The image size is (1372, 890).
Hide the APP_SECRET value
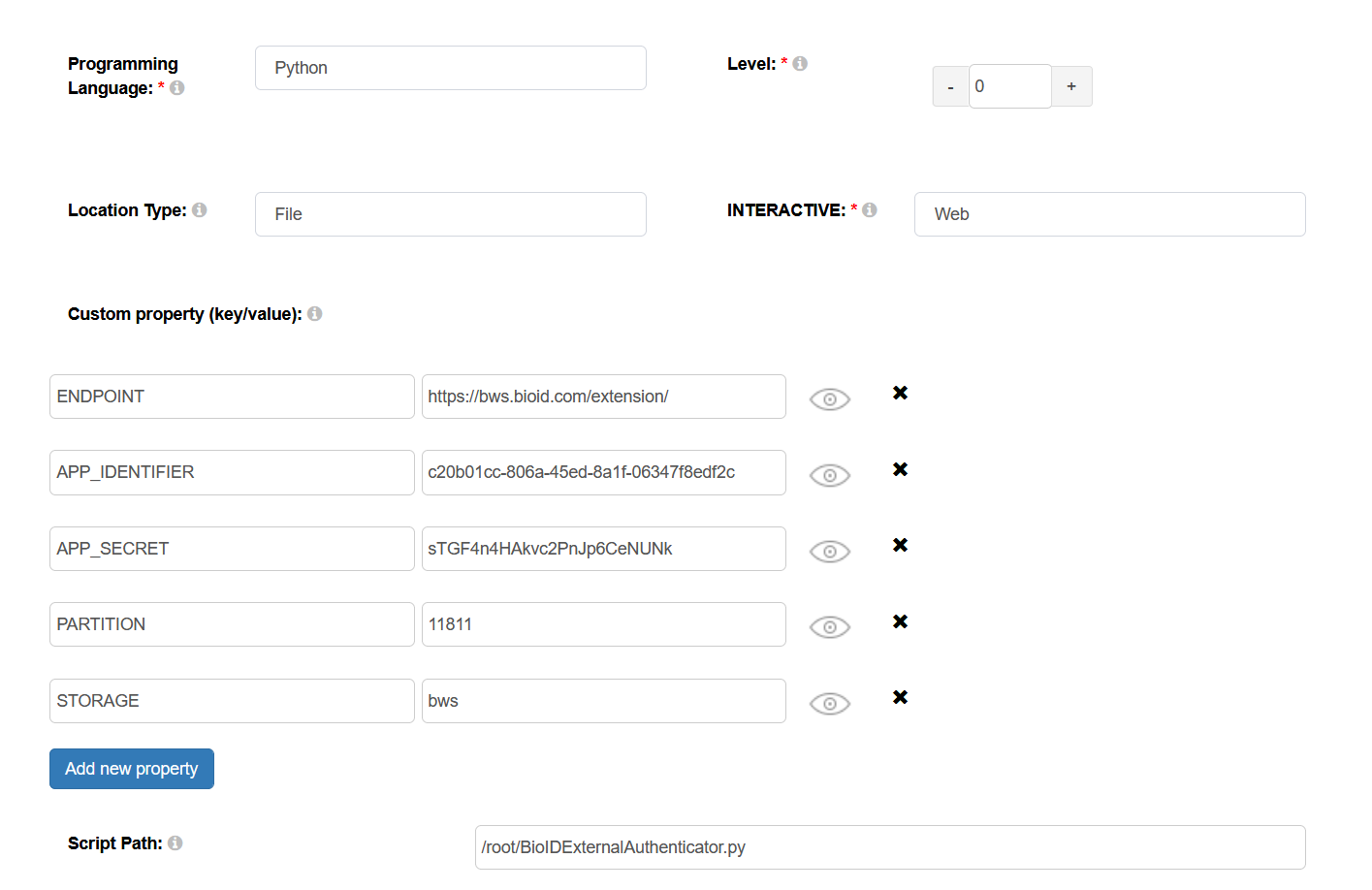830,552
